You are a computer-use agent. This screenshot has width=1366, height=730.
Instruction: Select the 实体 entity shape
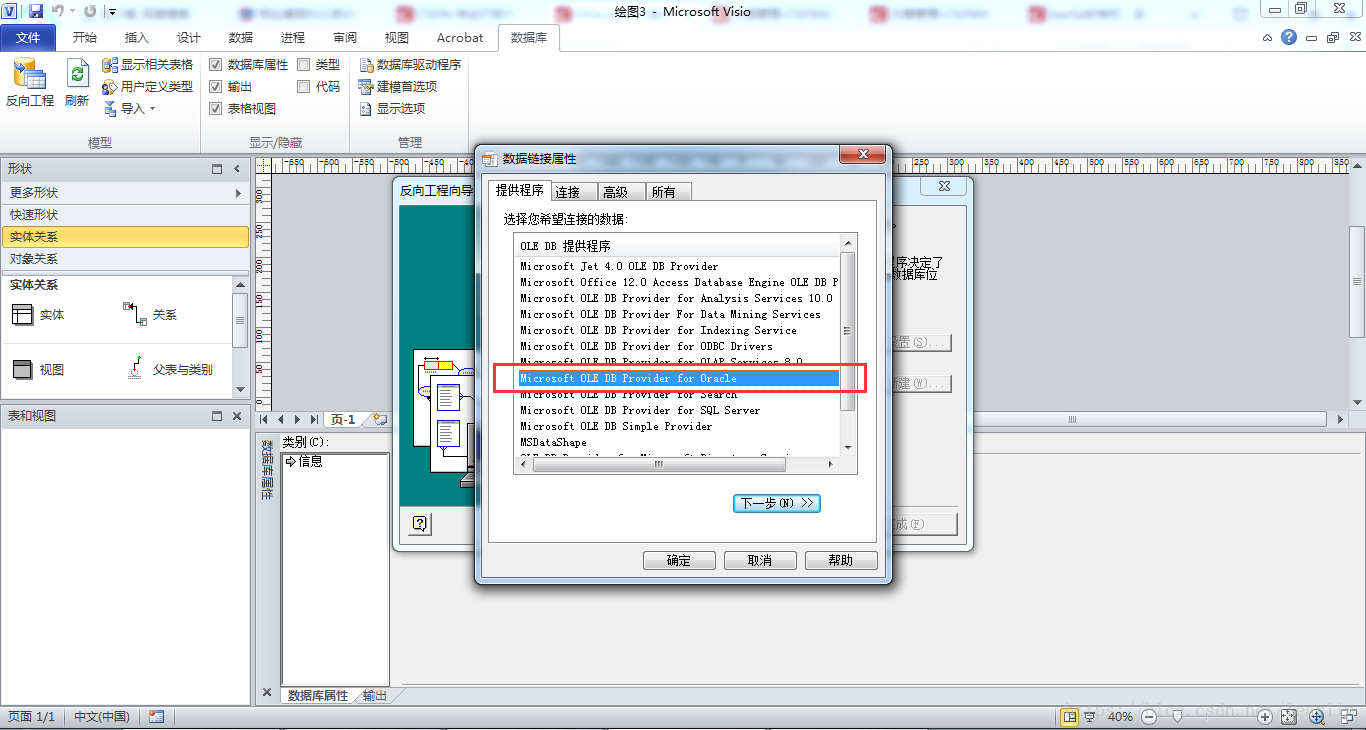click(38, 315)
